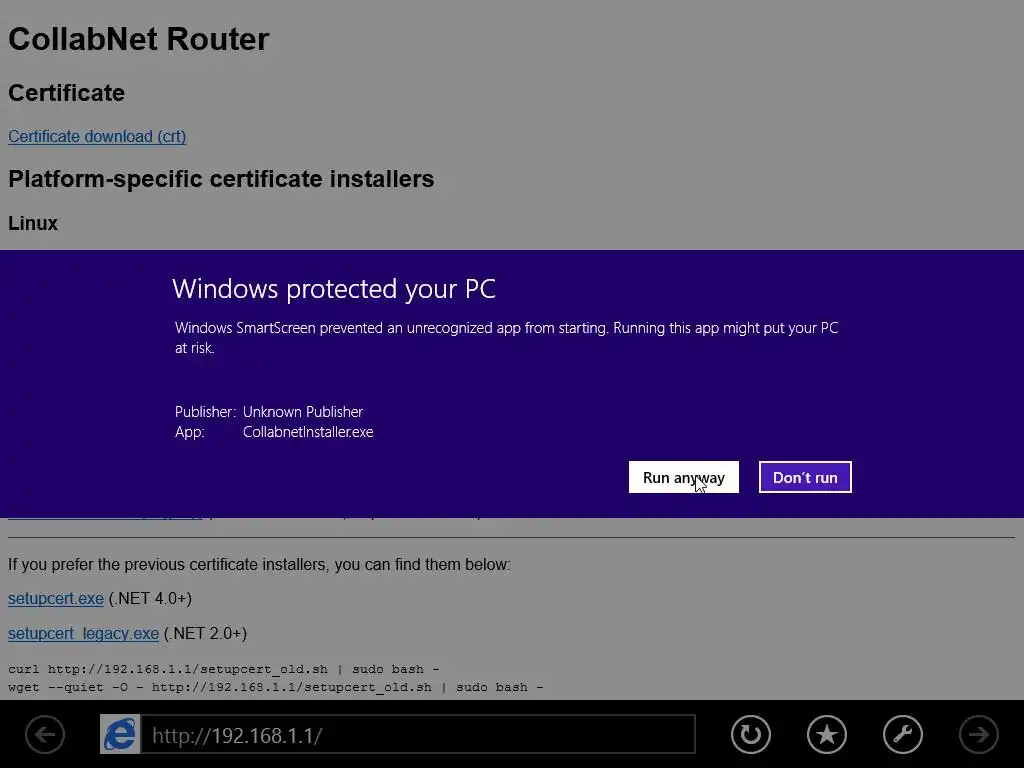Click the wget setupcert_old.sh command line
This screenshot has width=1024, height=768.
(x=276, y=687)
